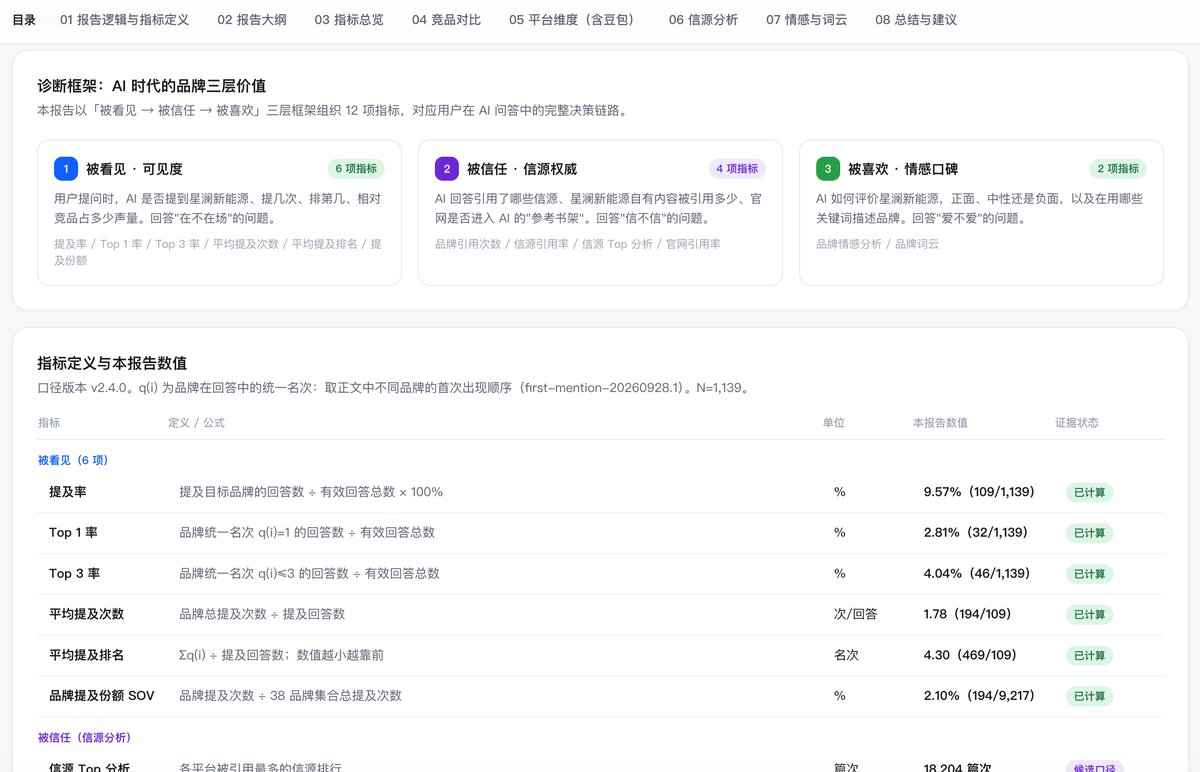Screen dimensions: 1200x772
Task: Click value 2.10%（194/9,217）
Action: 979,696
